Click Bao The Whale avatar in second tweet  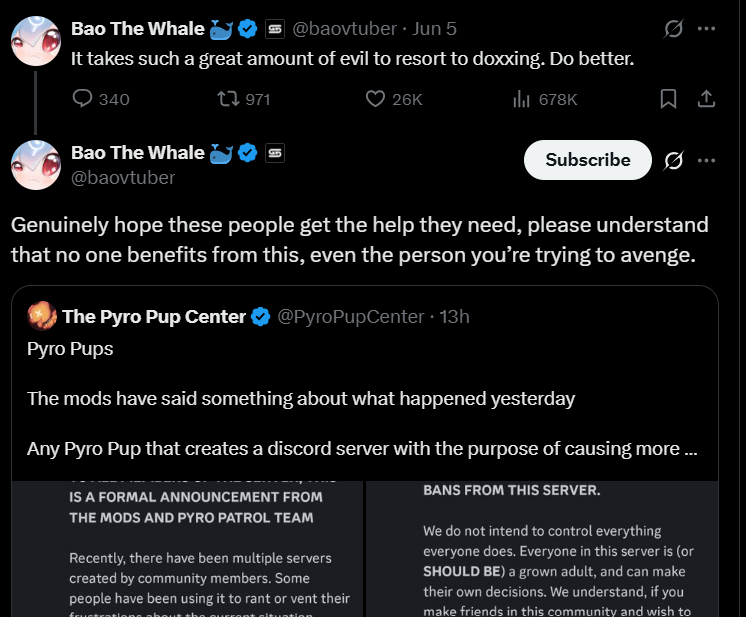click(36, 165)
